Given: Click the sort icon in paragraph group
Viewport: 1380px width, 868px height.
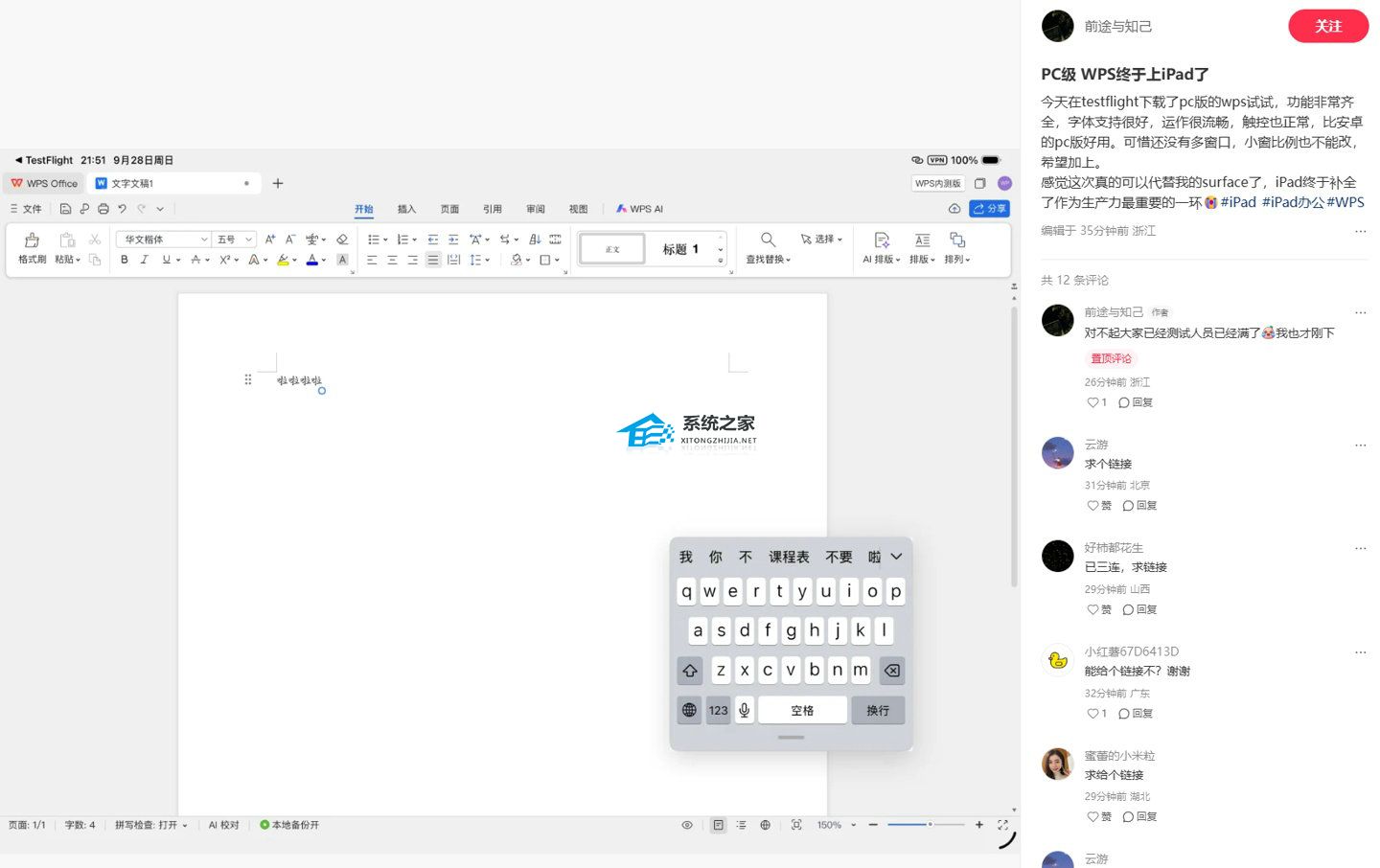Looking at the screenshot, I should coord(535,240).
